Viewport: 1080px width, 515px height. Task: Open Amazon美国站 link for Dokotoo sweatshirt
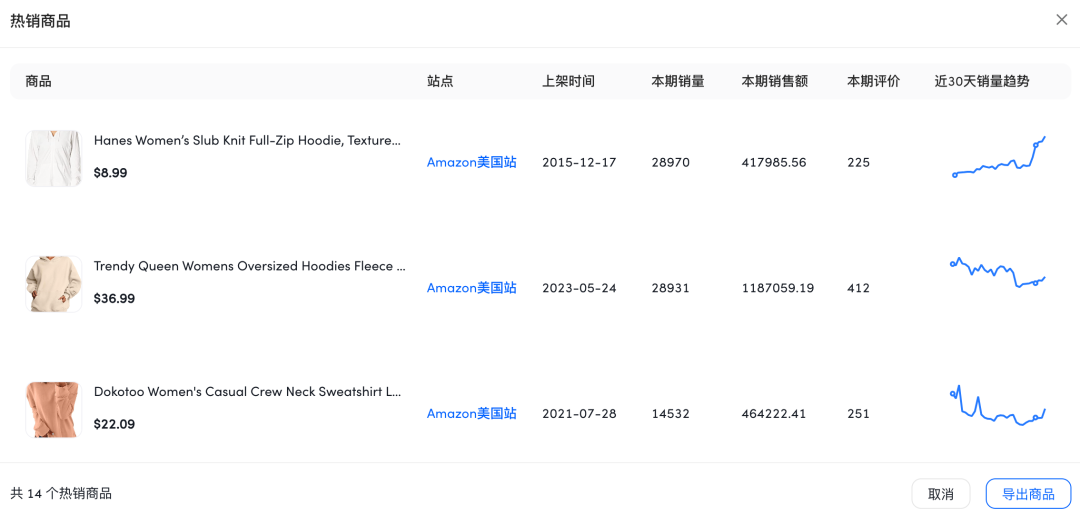(x=472, y=414)
